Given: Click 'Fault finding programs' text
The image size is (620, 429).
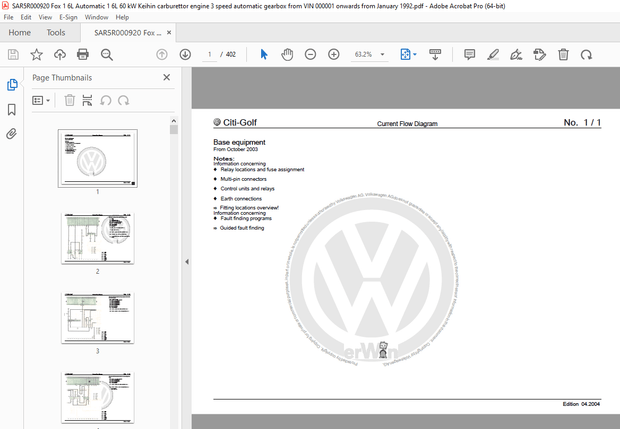Looking at the screenshot, I should (246, 218).
